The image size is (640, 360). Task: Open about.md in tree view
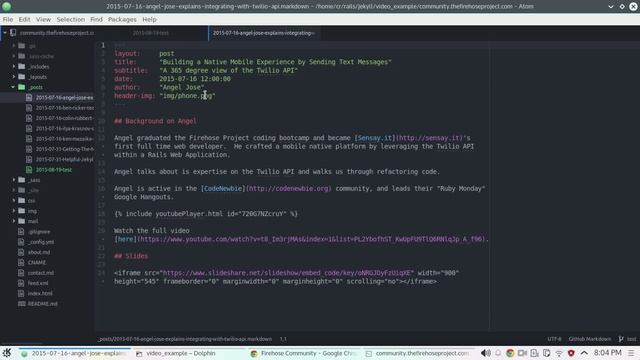39,252
